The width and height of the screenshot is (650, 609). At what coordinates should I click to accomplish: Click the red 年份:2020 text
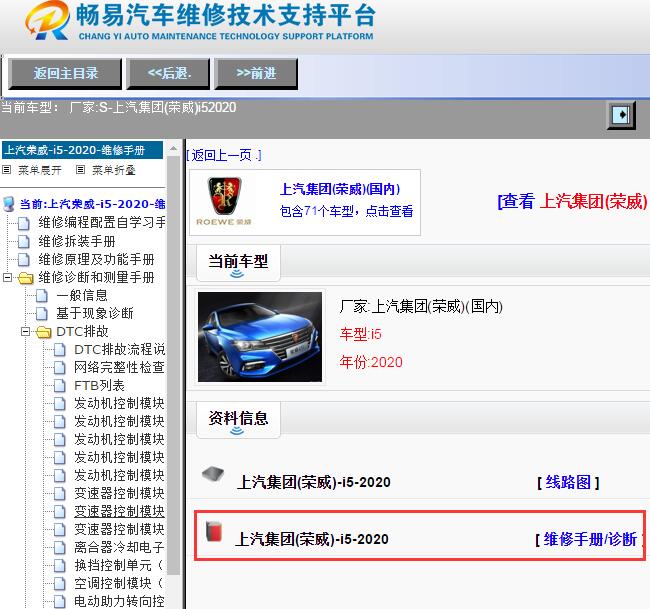click(371, 362)
